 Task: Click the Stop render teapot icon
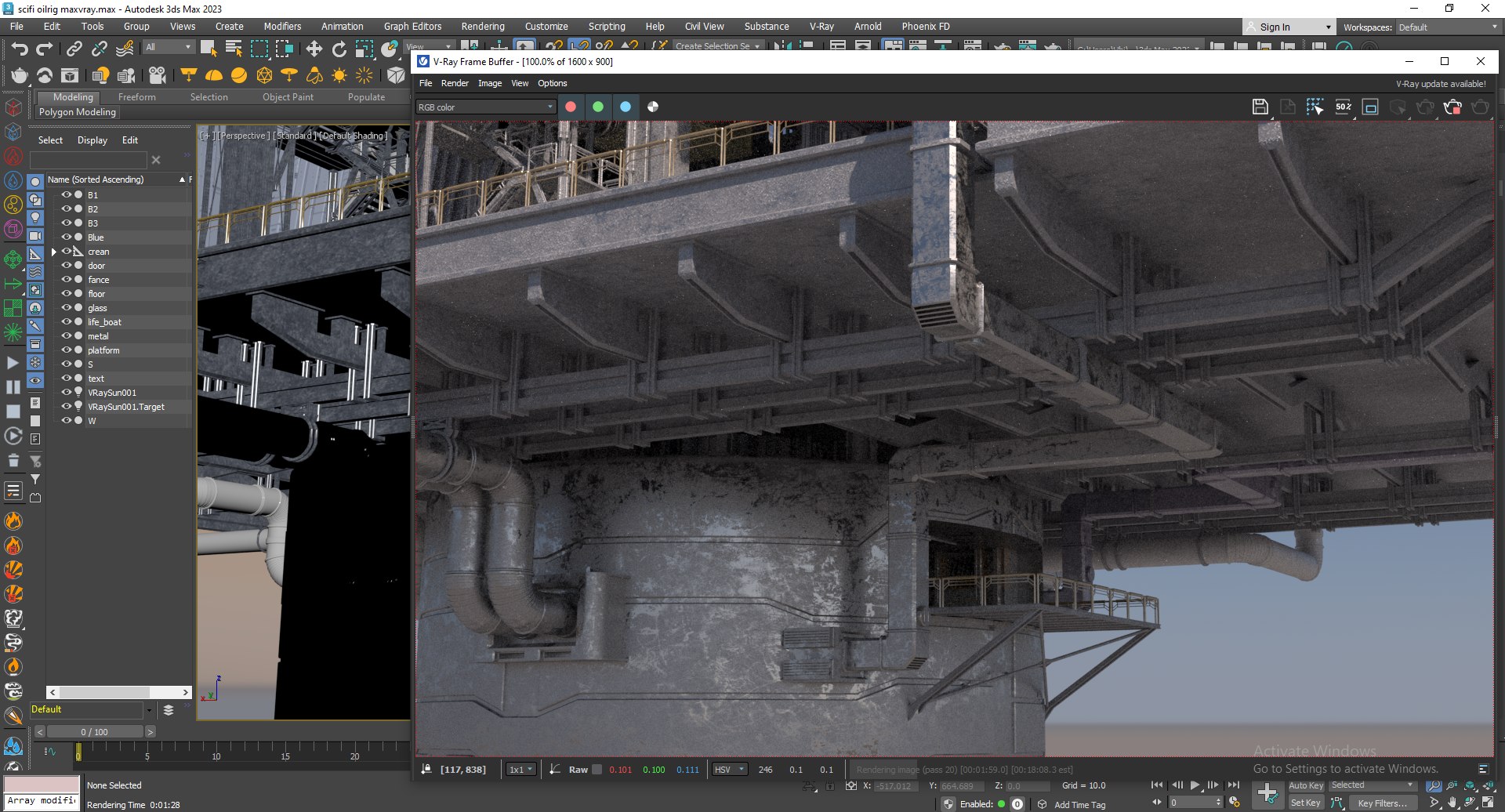(1452, 107)
